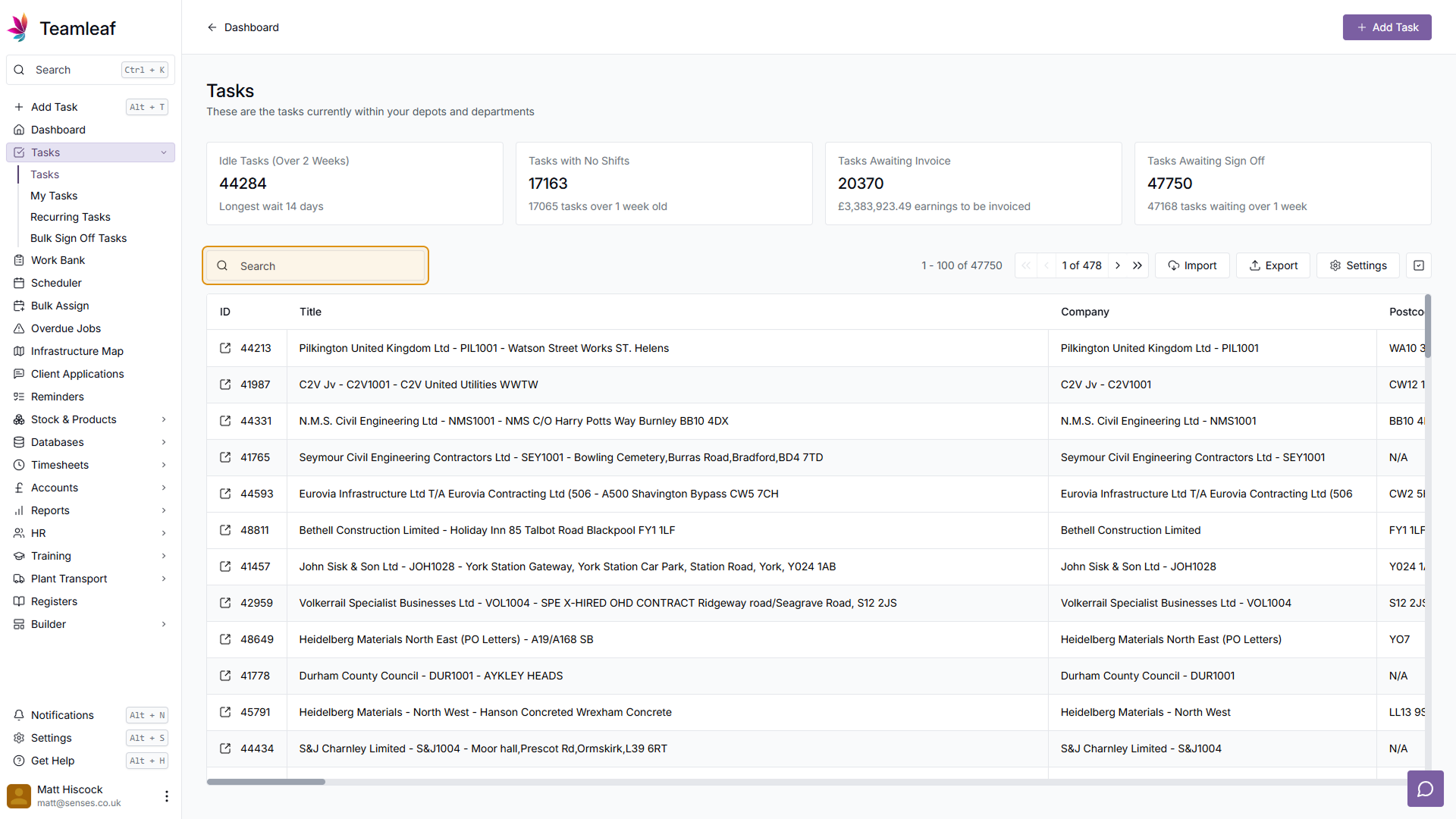Image resolution: width=1456 pixels, height=819 pixels.
Task: Open Registers from sidebar
Action: [90, 601]
